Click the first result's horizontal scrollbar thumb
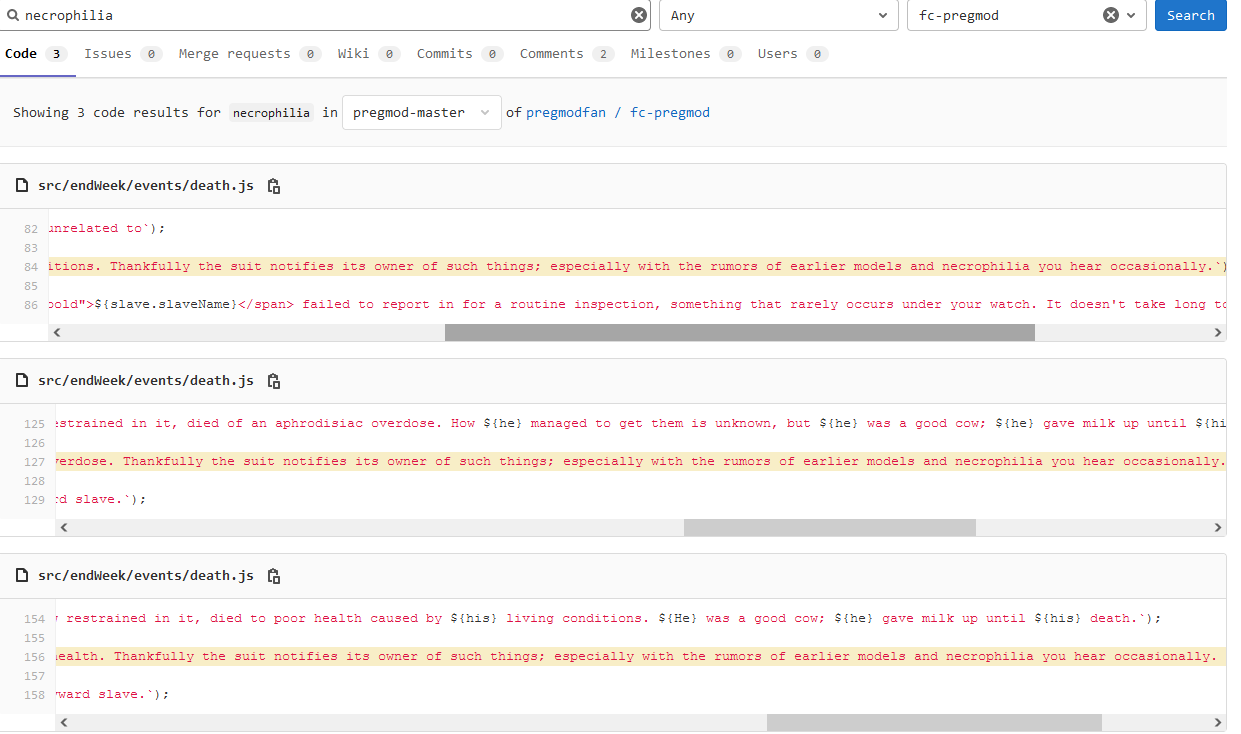The height and width of the screenshot is (734, 1241). pyautogui.click(x=739, y=333)
